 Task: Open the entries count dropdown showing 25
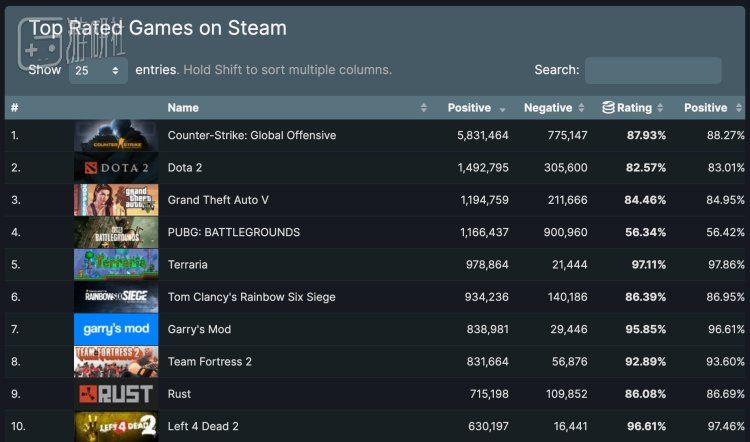click(98, 70)
